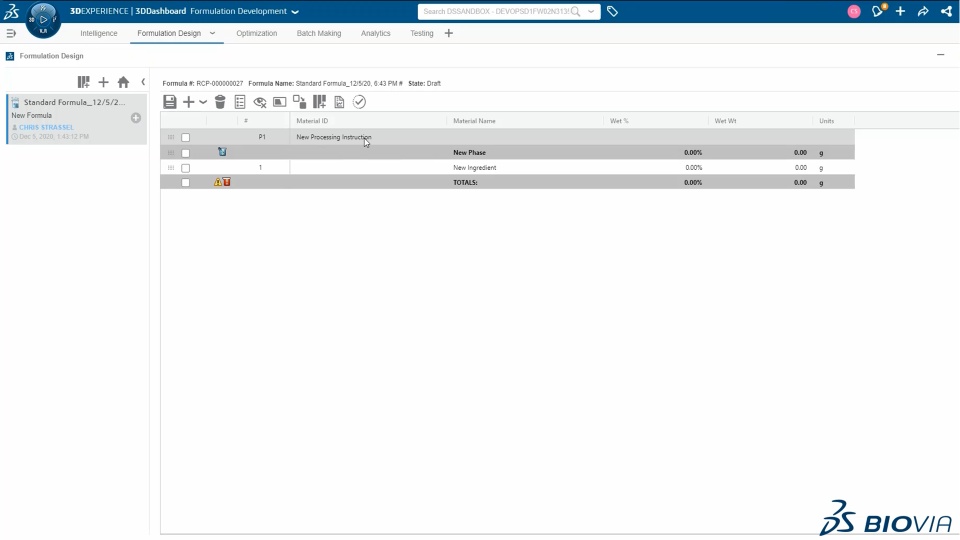960x540 pixels.
Task: Click the CHRIS STRASSEL owner link
Action: tap(47, 127)
